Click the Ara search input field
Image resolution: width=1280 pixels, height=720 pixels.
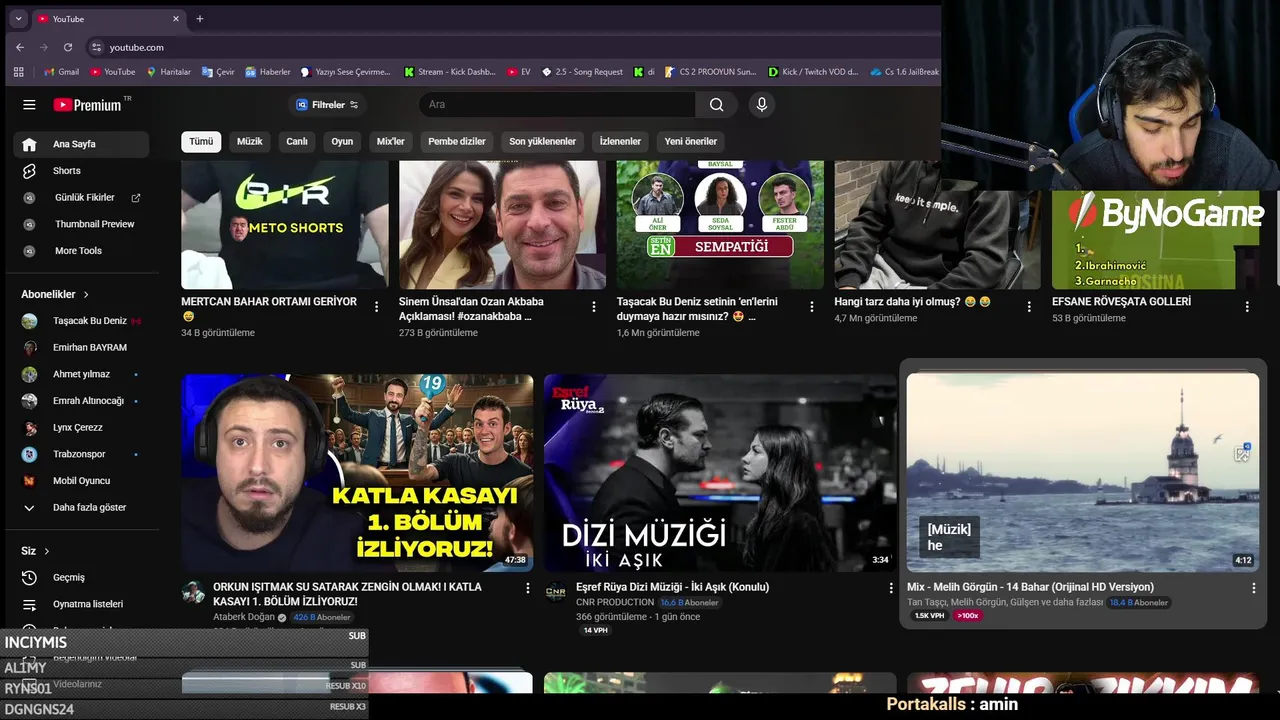coord(557,104)
